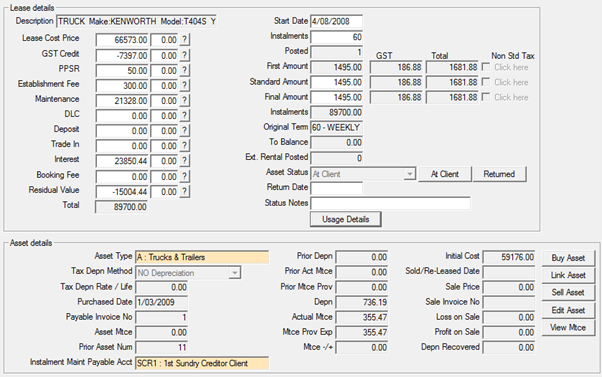Click the ? button in PPSR row

pos(184,70)
